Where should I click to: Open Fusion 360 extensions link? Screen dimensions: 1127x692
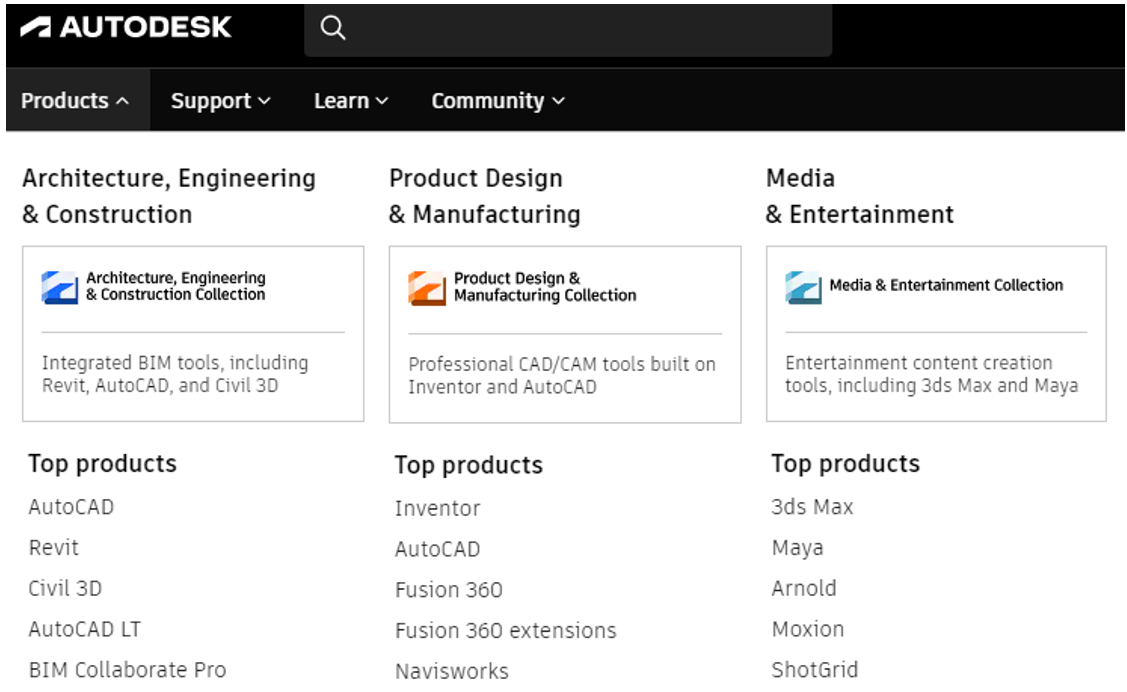[x=505, y=631]
